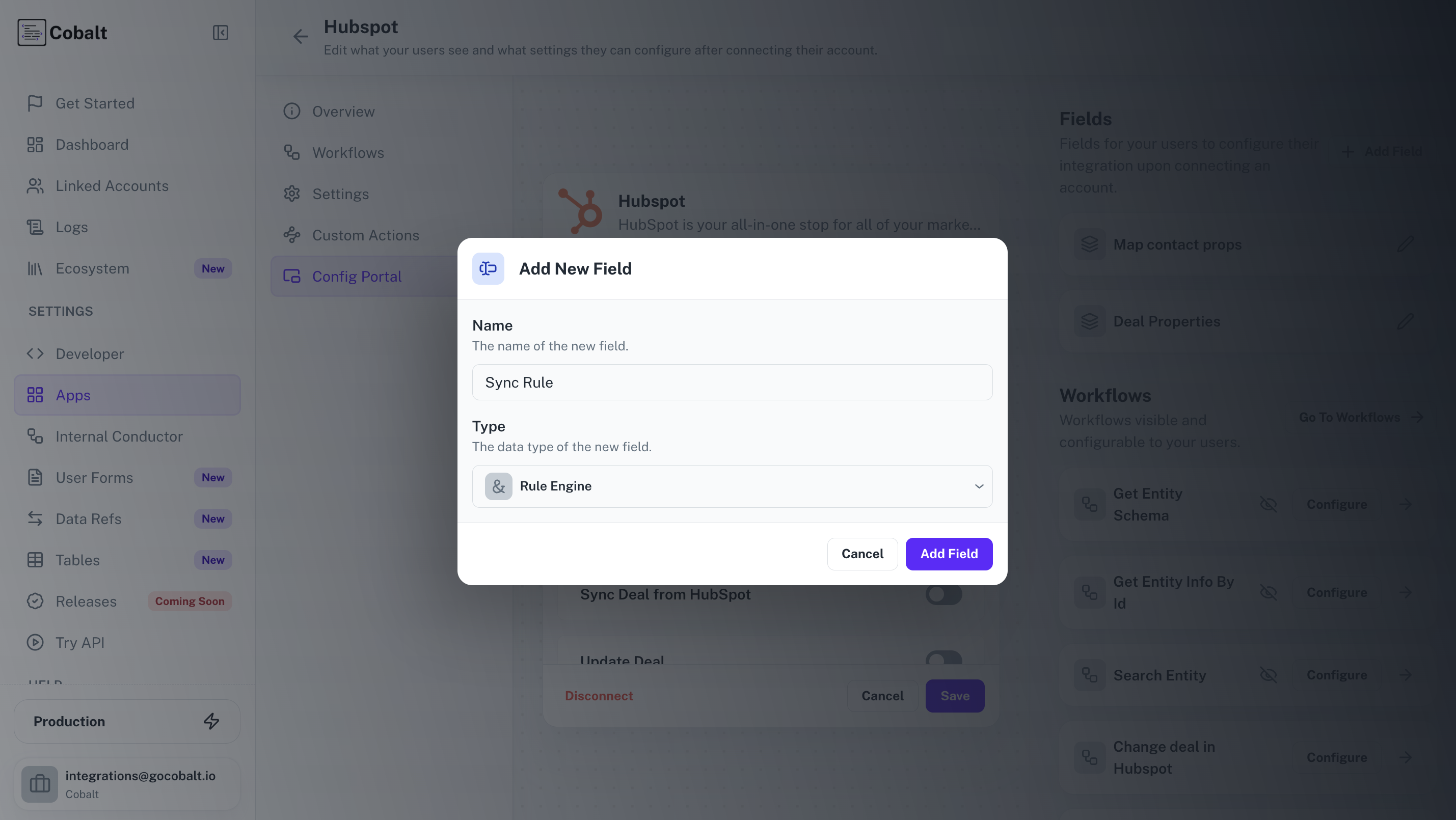Click the lightning icon beside Production
Screen dimensions: 1456x820
pyautogui.click(x=211, y=721)
